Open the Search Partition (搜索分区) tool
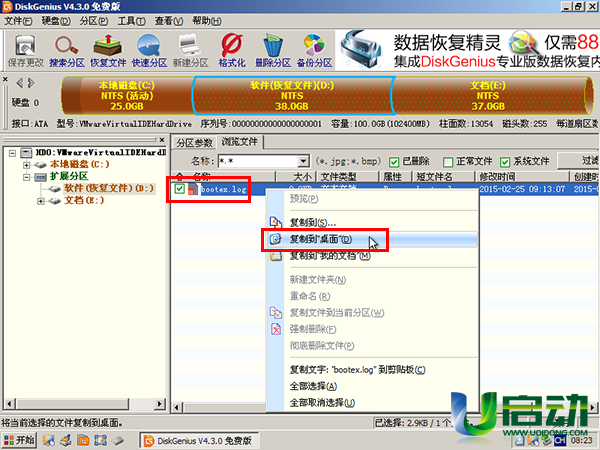This screenshot has width=600, height=450. [x=67, y=51]
